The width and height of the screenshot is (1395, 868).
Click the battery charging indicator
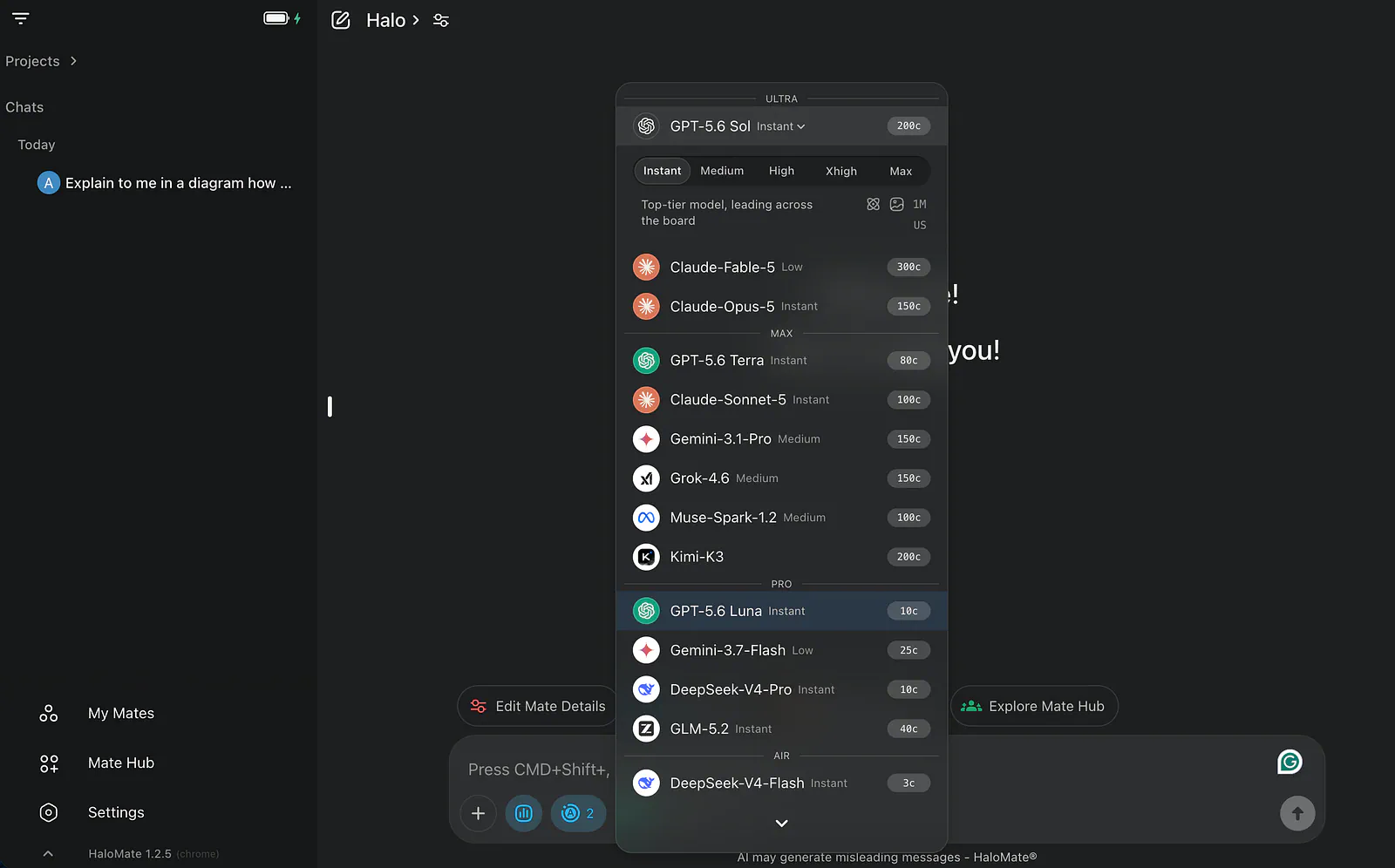tap(282, 18)
